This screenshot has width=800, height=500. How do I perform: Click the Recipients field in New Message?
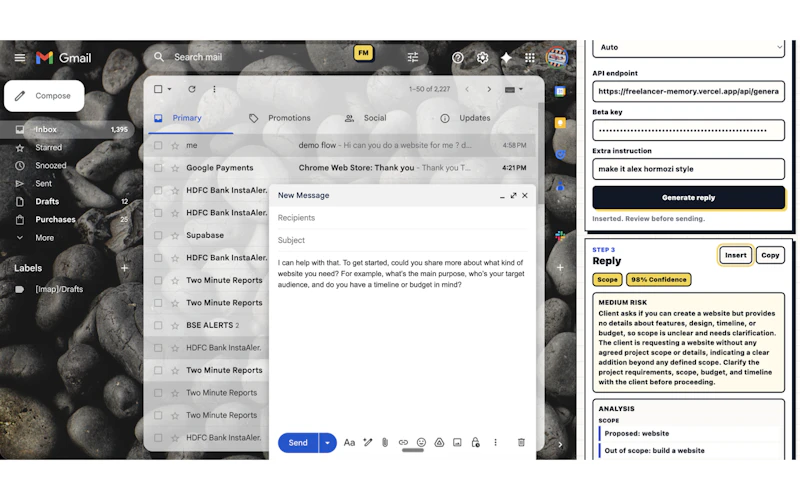tap(402, 218)
